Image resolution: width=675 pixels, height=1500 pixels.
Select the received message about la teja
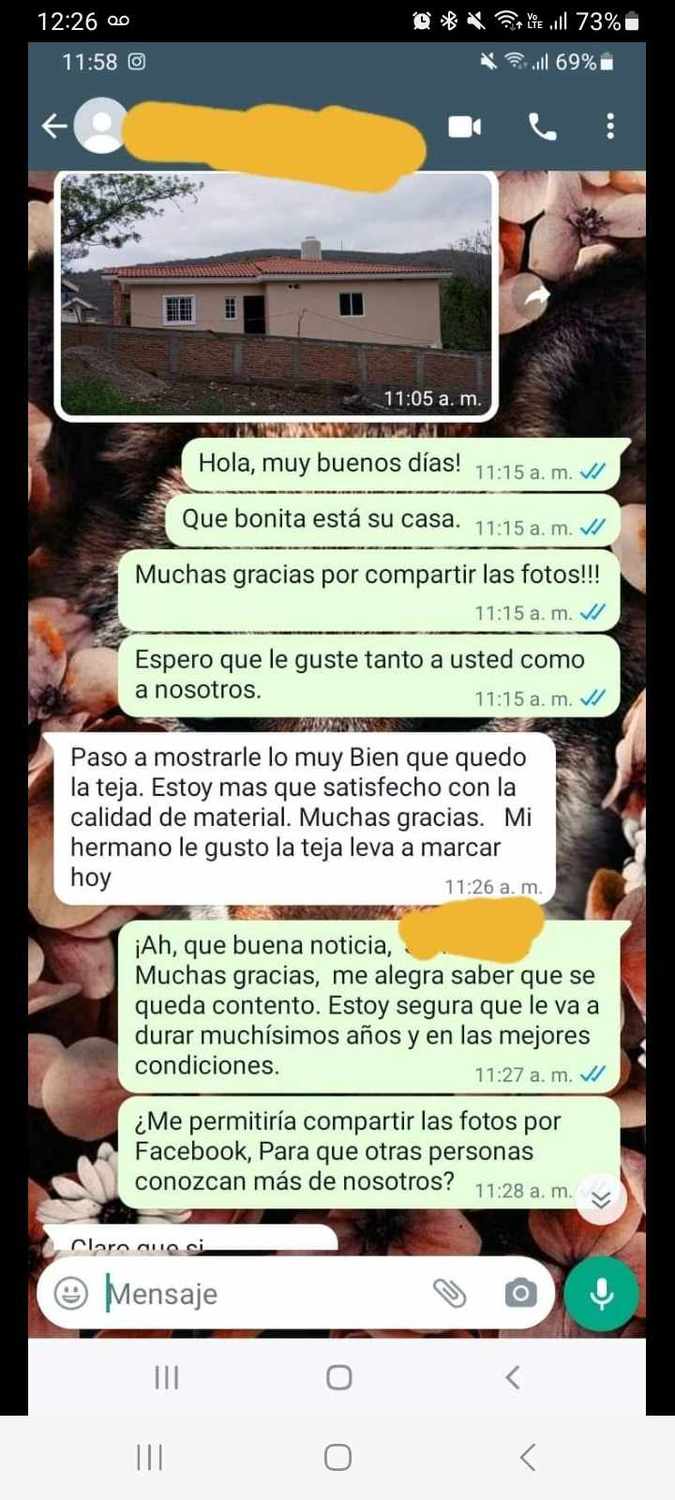(x=304, y=818)
